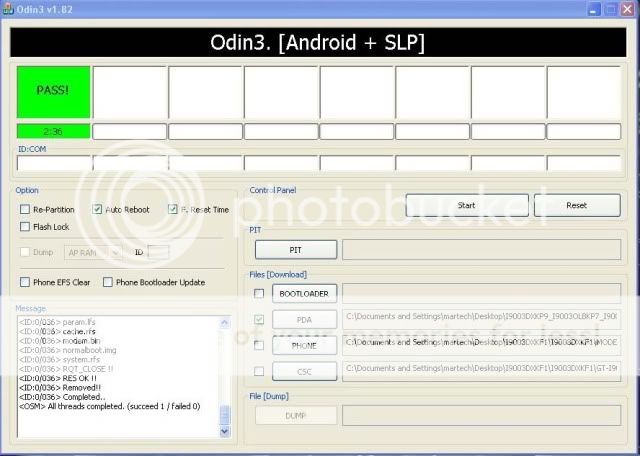Minimize the Odin3 window
Image resolution: width=640 pixels, height=456 pixels.
point(594,9)
